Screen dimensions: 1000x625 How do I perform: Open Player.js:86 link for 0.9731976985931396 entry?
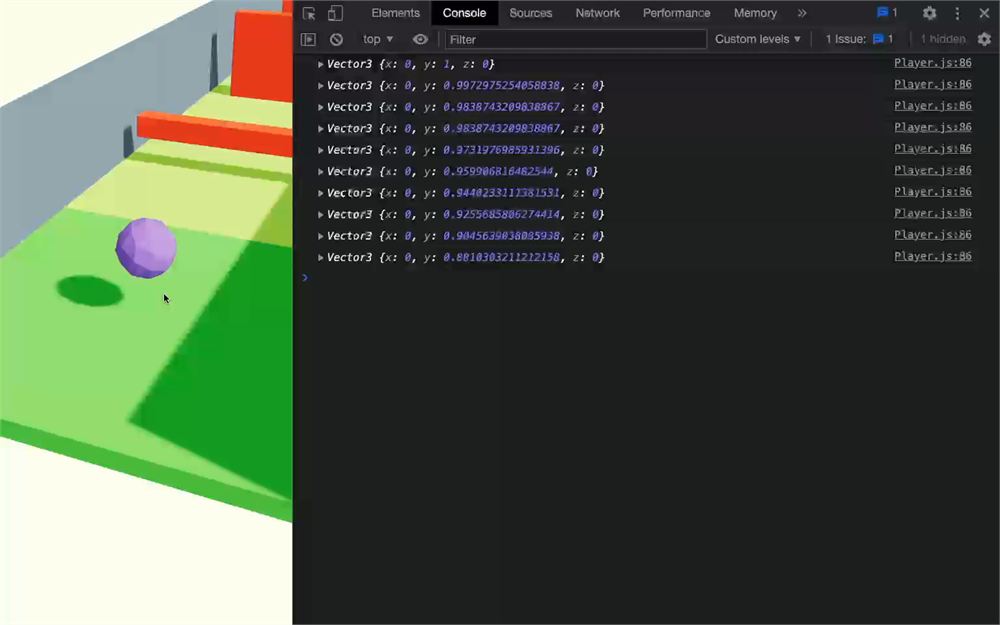coord(932,149)
